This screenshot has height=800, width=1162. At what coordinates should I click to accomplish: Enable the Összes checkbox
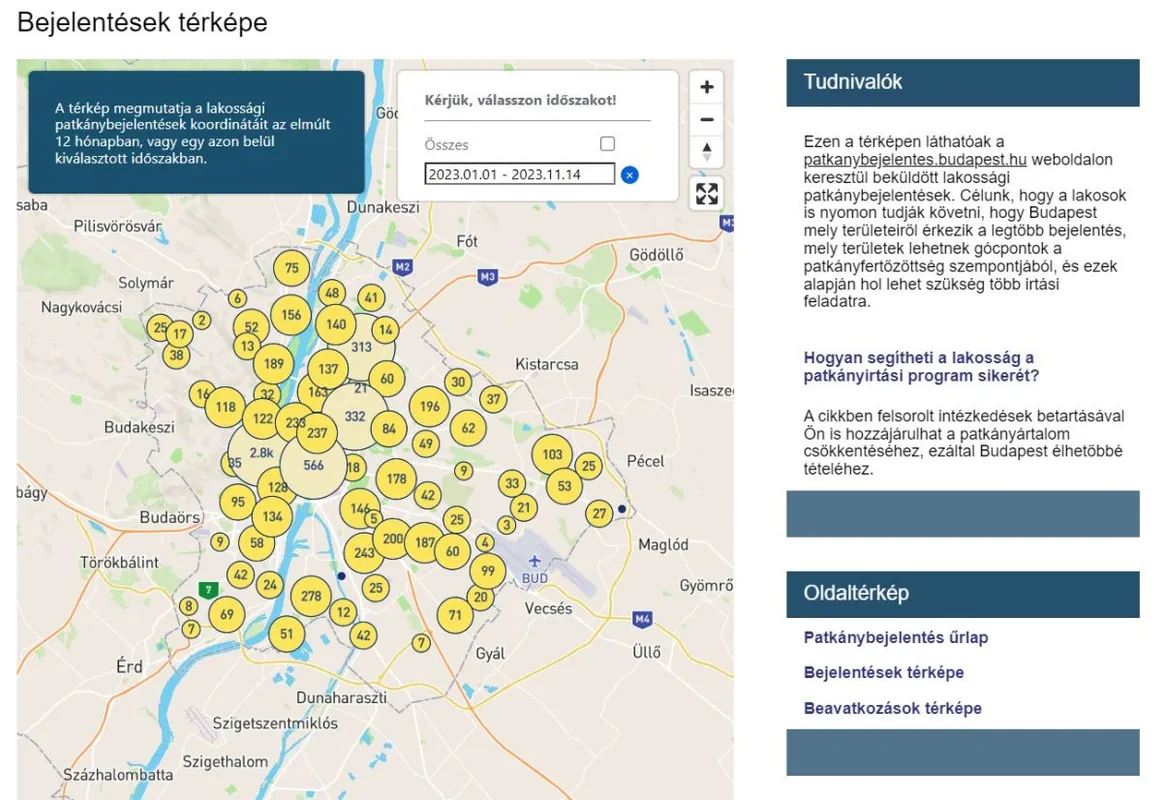607,144
